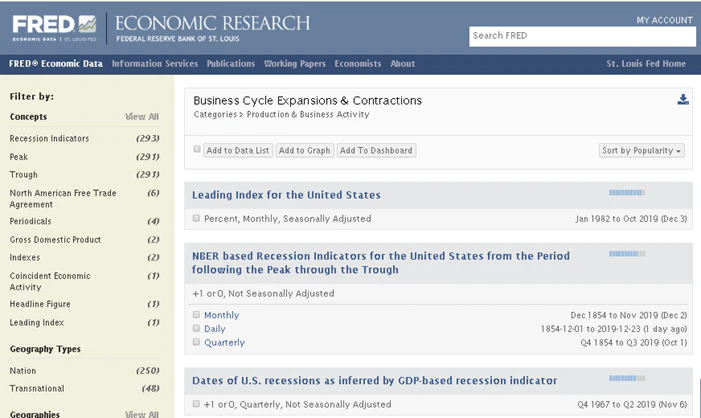Click date range 'Dec 1854 to Nov 2019 (Dec 2)'
Image resolution: width=701 pixels, height=418 pixels.
[x=629, y=315]
